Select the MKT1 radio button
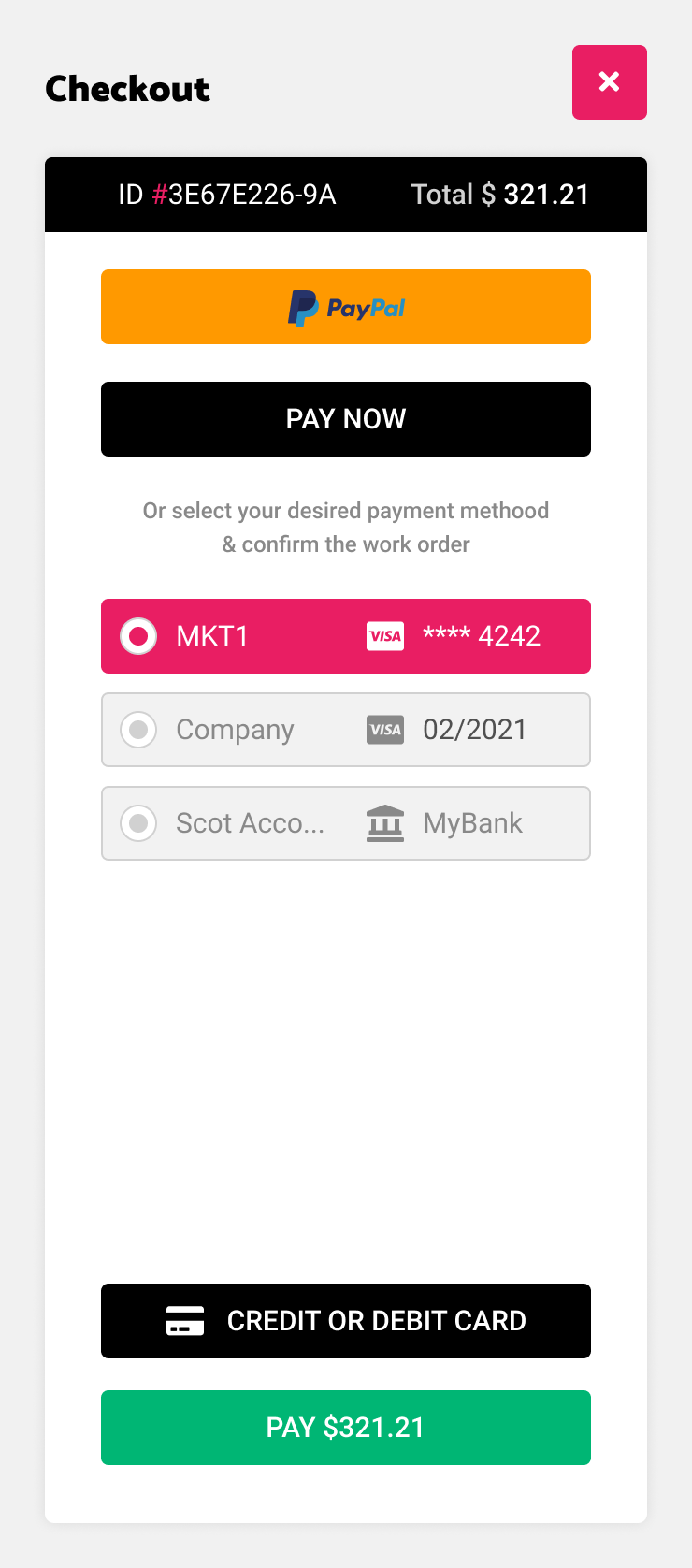692x1568 pixels. 138,636
